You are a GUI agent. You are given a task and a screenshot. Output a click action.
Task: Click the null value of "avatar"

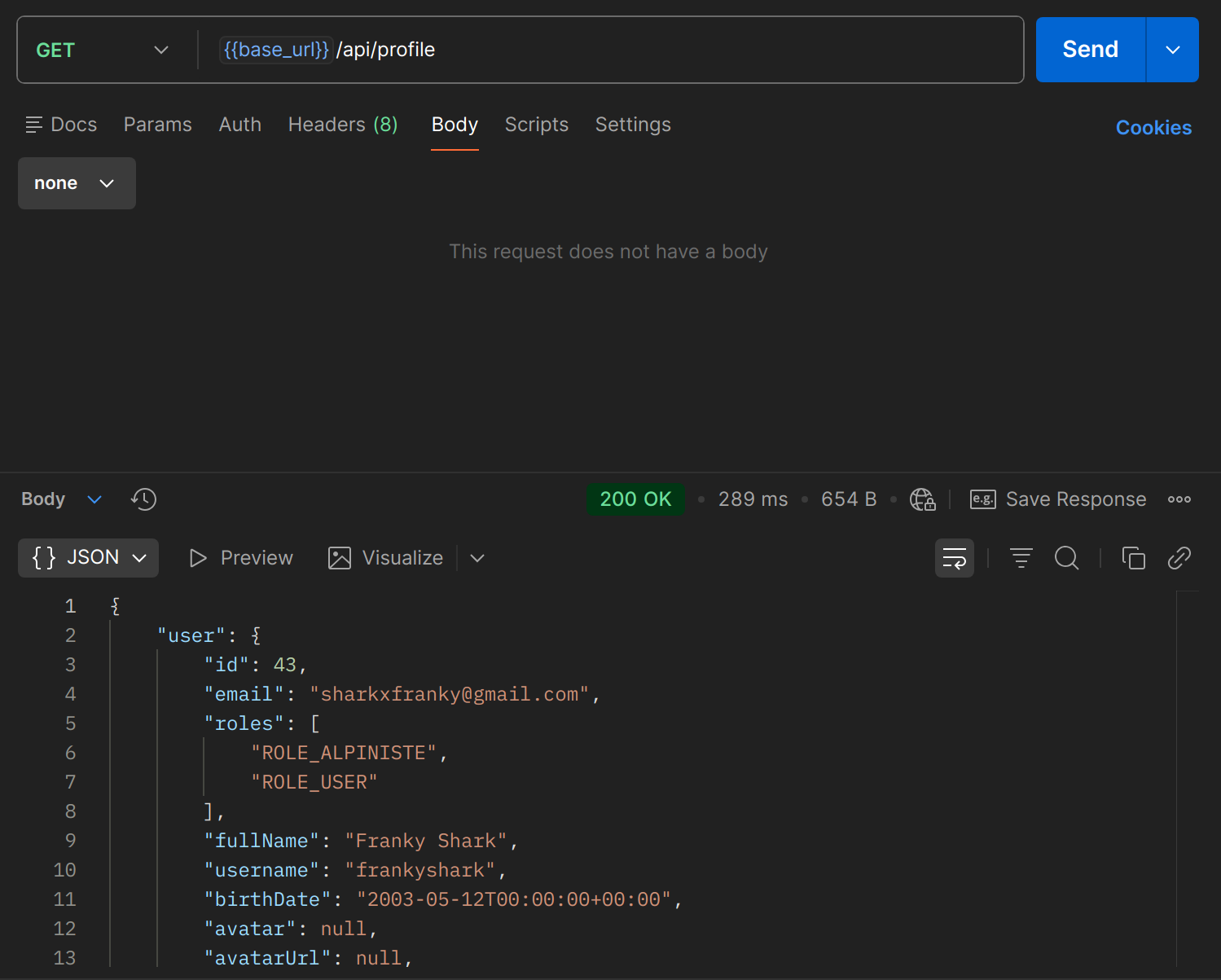[343, 929]
